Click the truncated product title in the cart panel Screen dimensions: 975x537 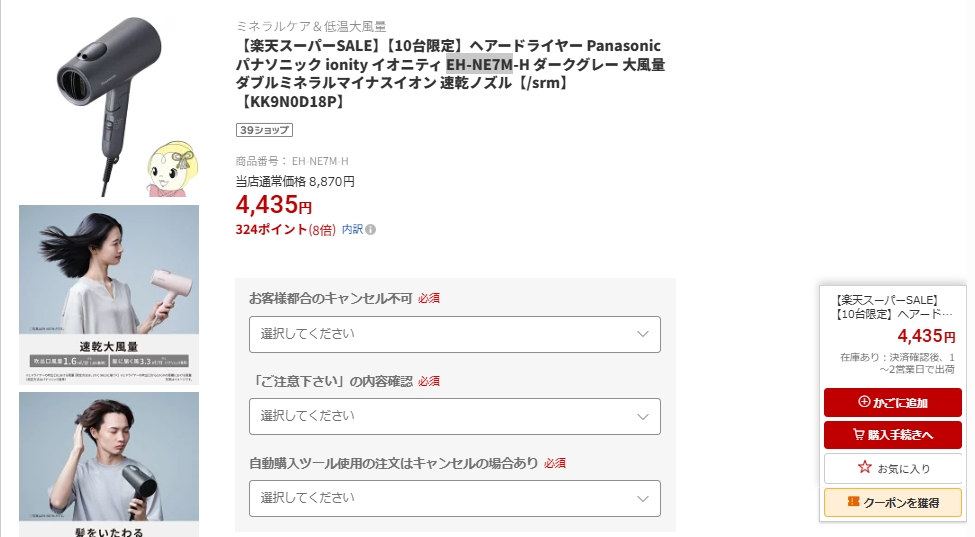893,307
